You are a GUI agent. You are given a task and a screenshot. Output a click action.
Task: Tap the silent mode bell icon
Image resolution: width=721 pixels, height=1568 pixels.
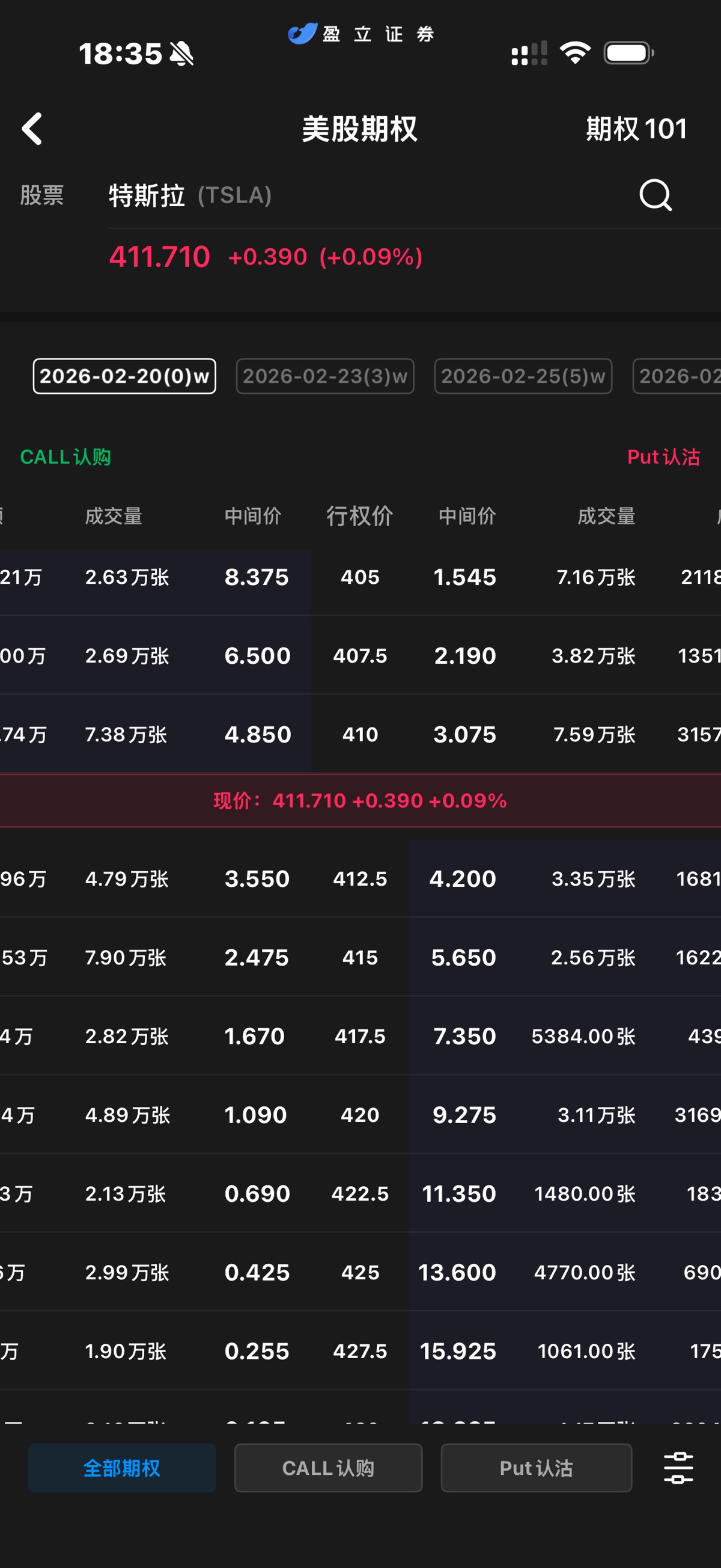(x=181, y=54)
